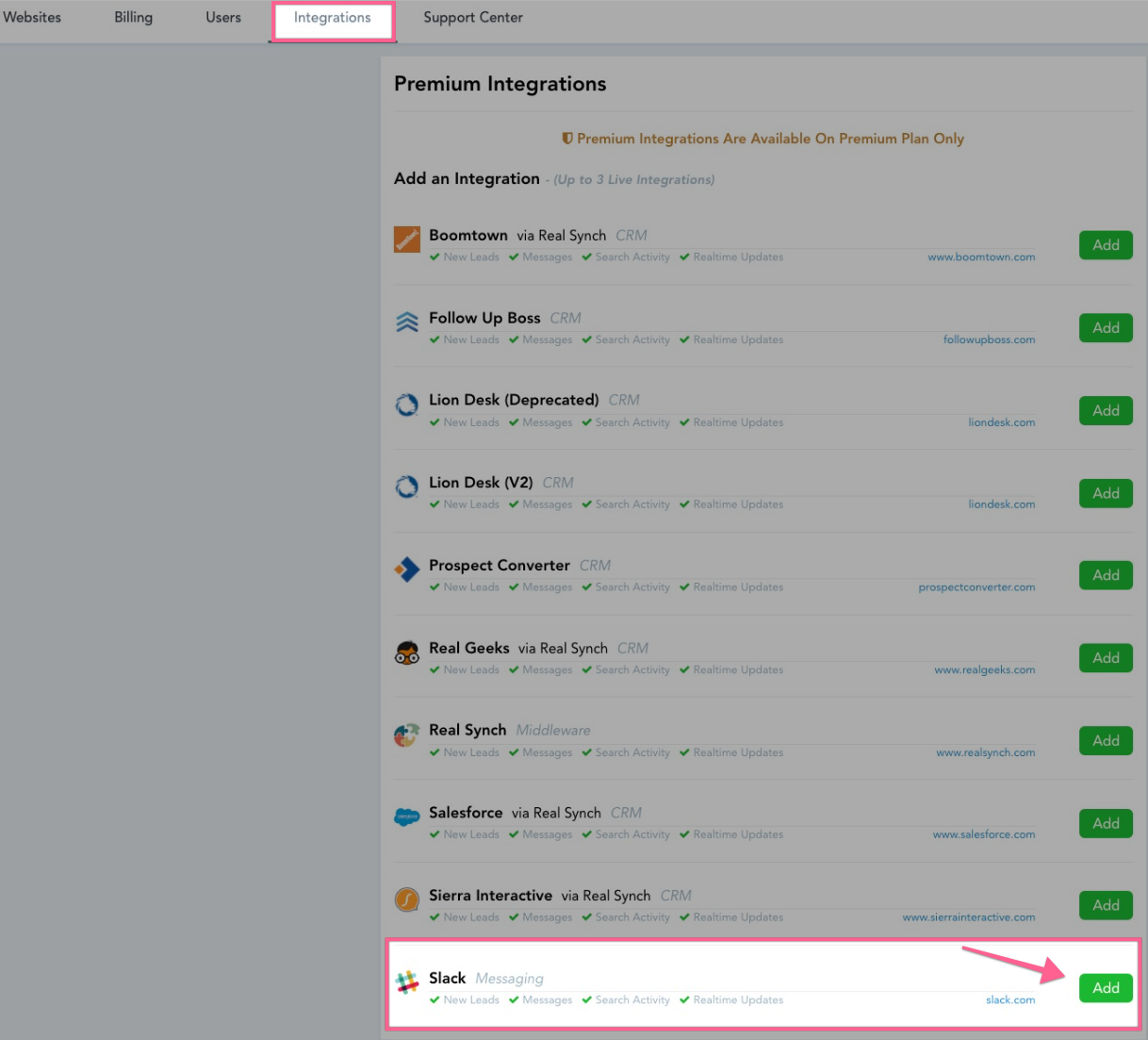Switch to the Billing tab
This screenshot has width=1148, height=1040.
pos(134,17)
